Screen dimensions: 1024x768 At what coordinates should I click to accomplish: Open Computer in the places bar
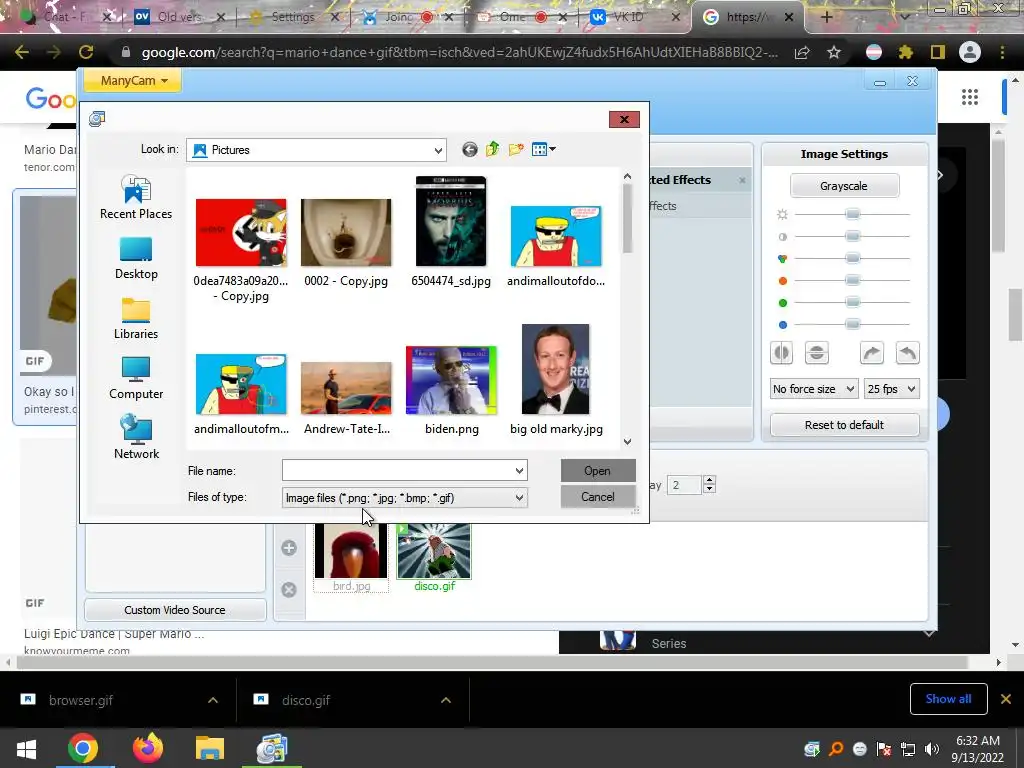(x=136, y=379)
